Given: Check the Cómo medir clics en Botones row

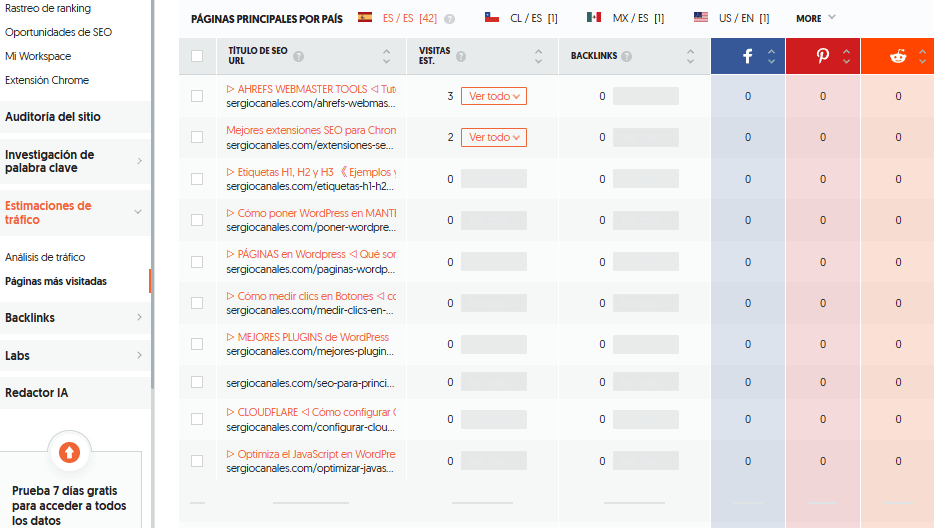Looking at the screenshot, I should tap(197, 303).
